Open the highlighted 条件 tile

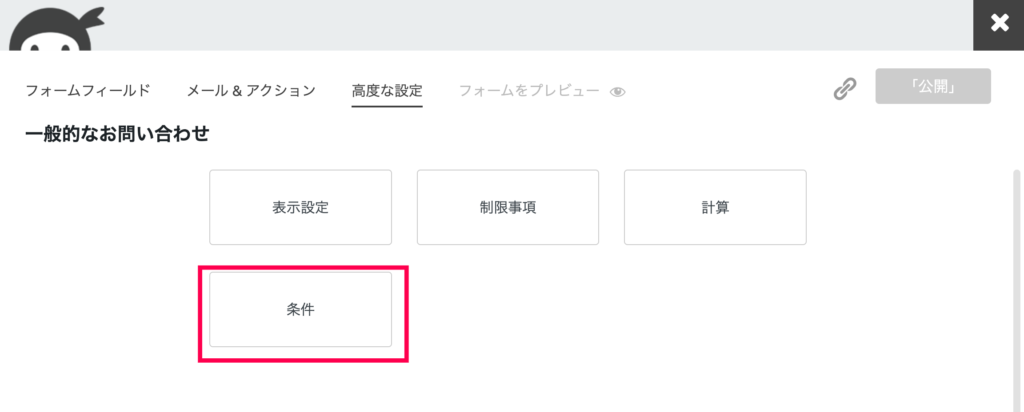pos(300,309)
